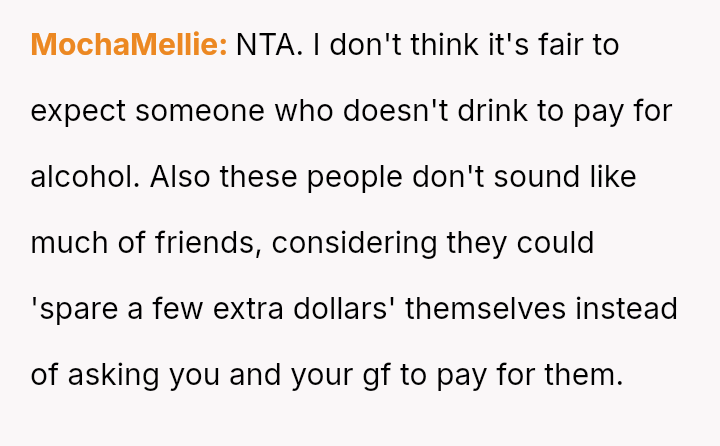Click the quoted word "spare"

click(x=80, y=309)
